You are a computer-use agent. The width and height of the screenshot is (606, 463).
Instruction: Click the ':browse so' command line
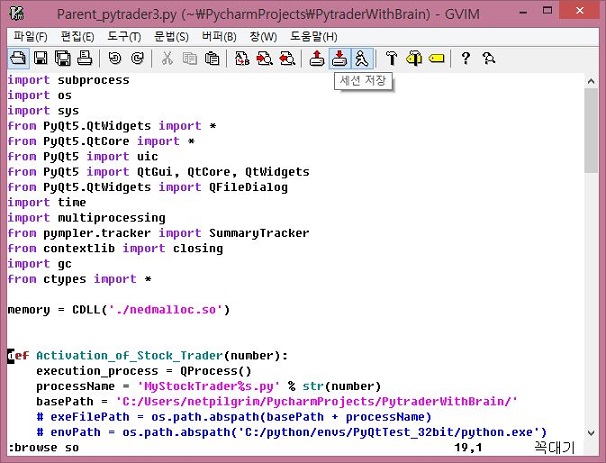tap(43, 448)
